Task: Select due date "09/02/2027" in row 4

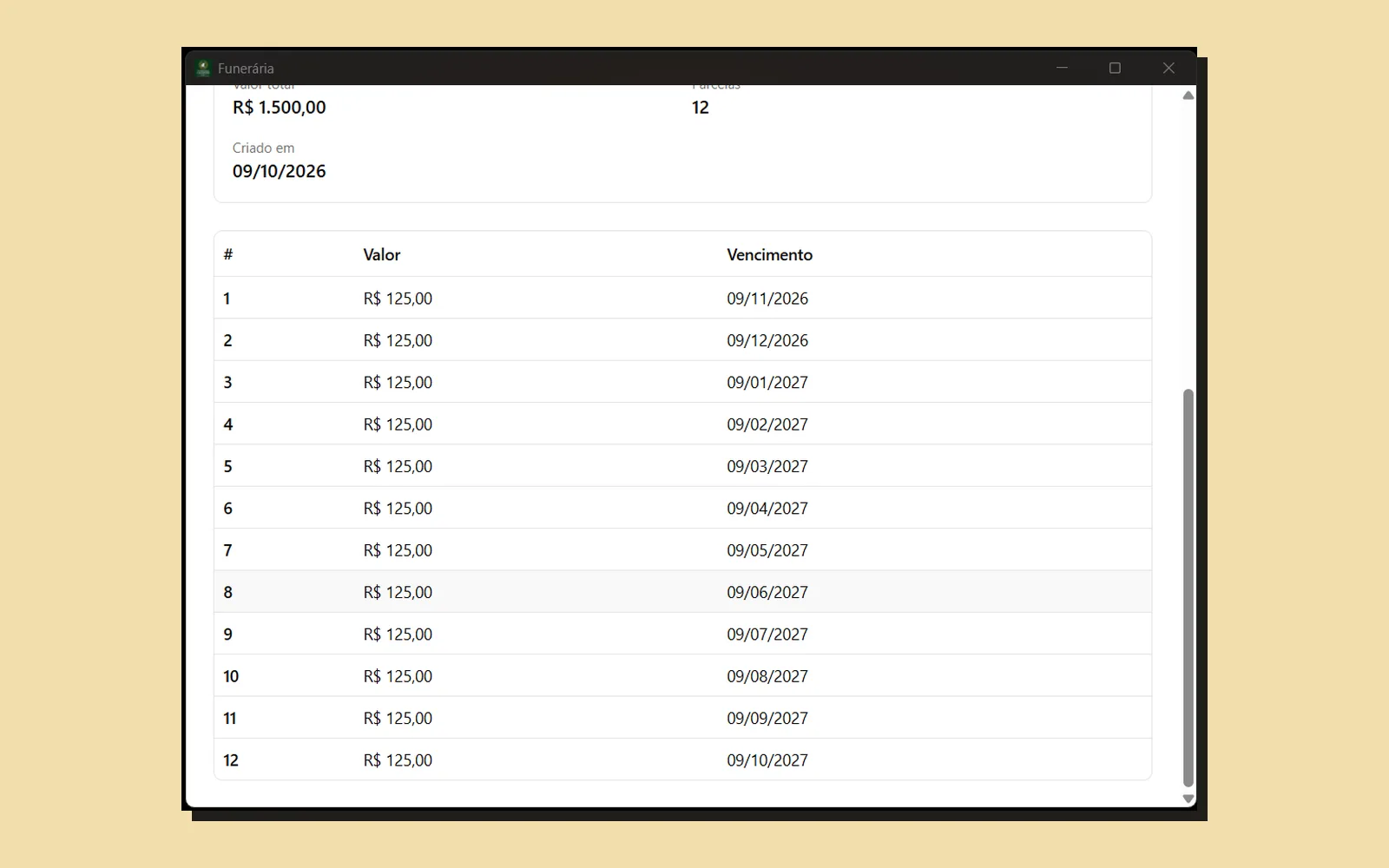Action: [x=767, y=424]
